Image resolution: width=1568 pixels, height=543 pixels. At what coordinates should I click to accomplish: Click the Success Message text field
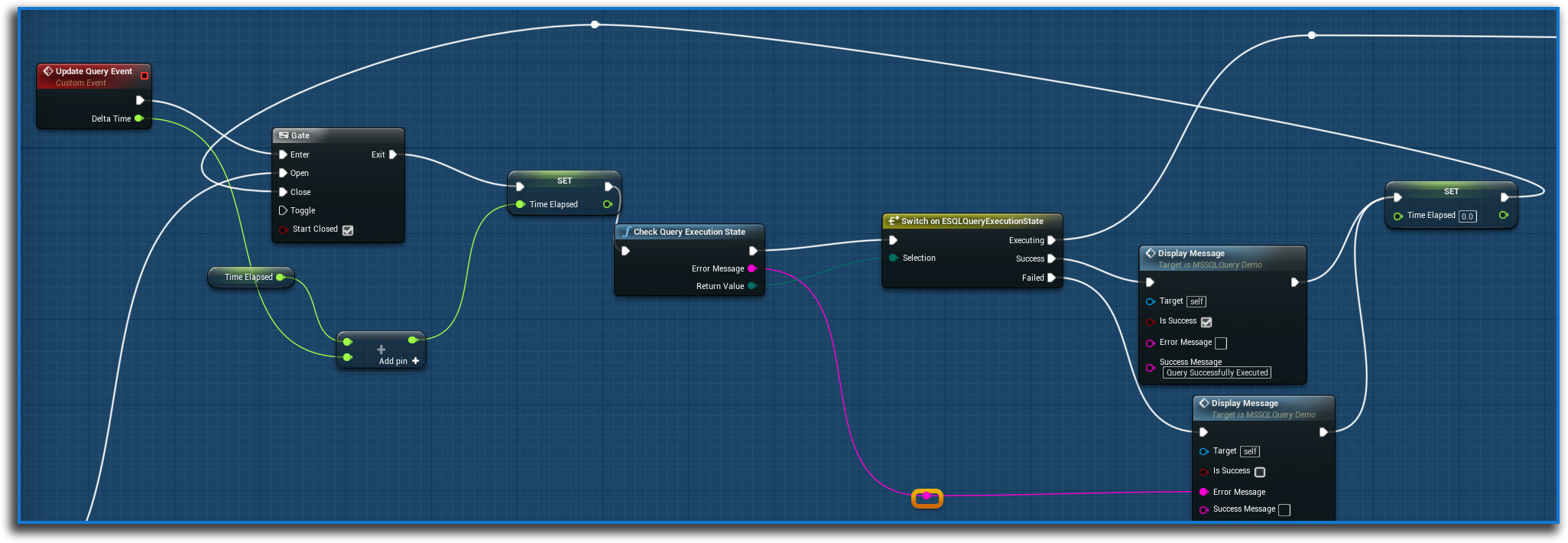click(x=1217, y=372)
